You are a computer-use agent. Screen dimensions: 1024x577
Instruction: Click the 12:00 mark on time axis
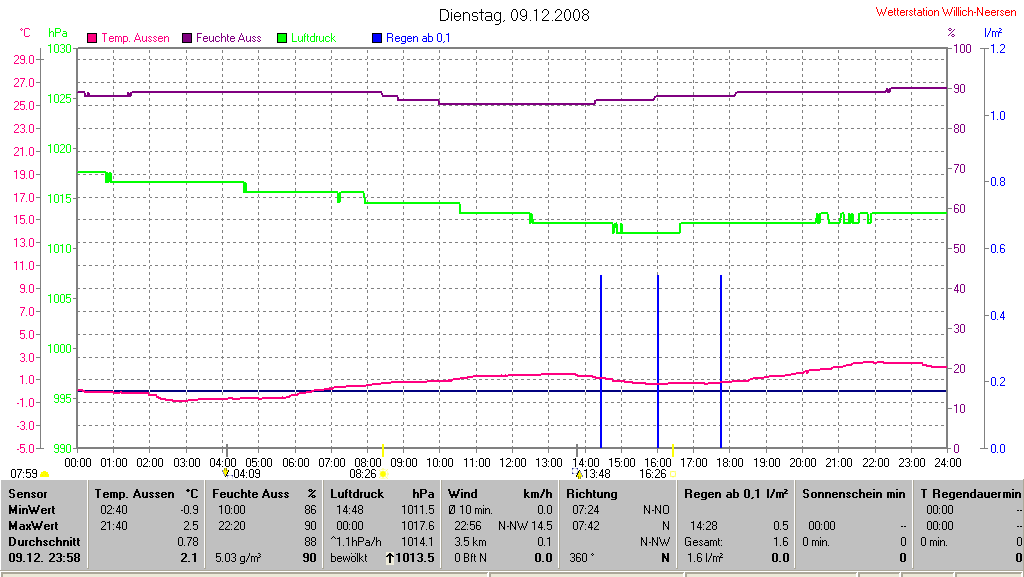(x=513, y=463)
